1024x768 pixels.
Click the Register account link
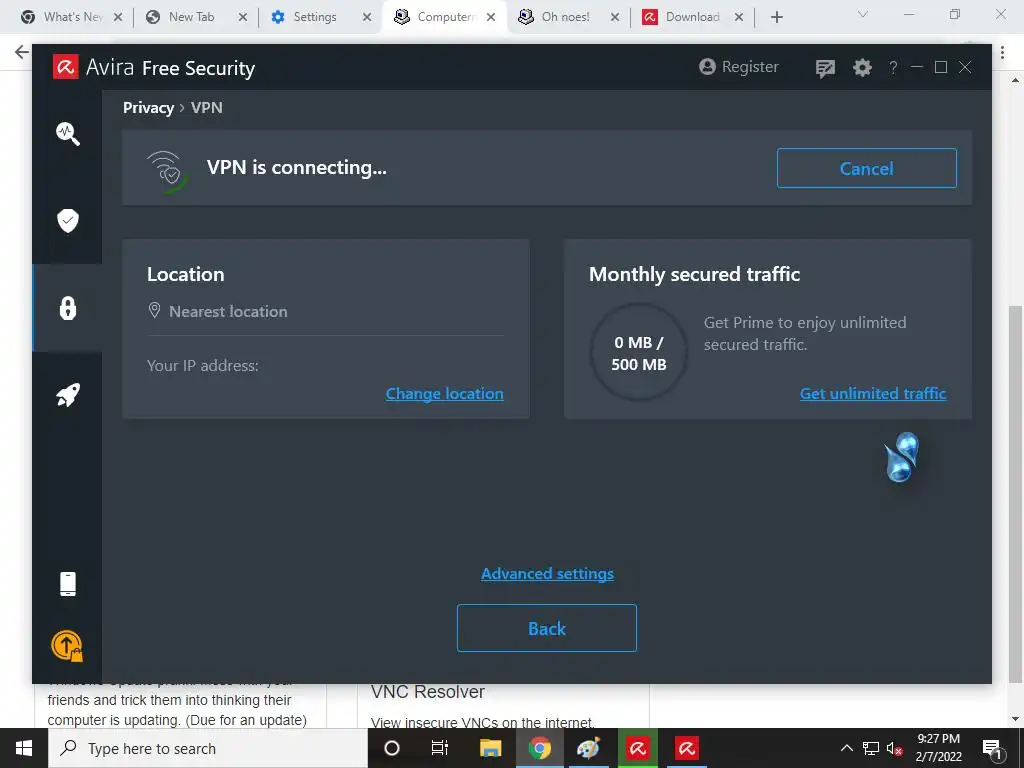[739, 67]
